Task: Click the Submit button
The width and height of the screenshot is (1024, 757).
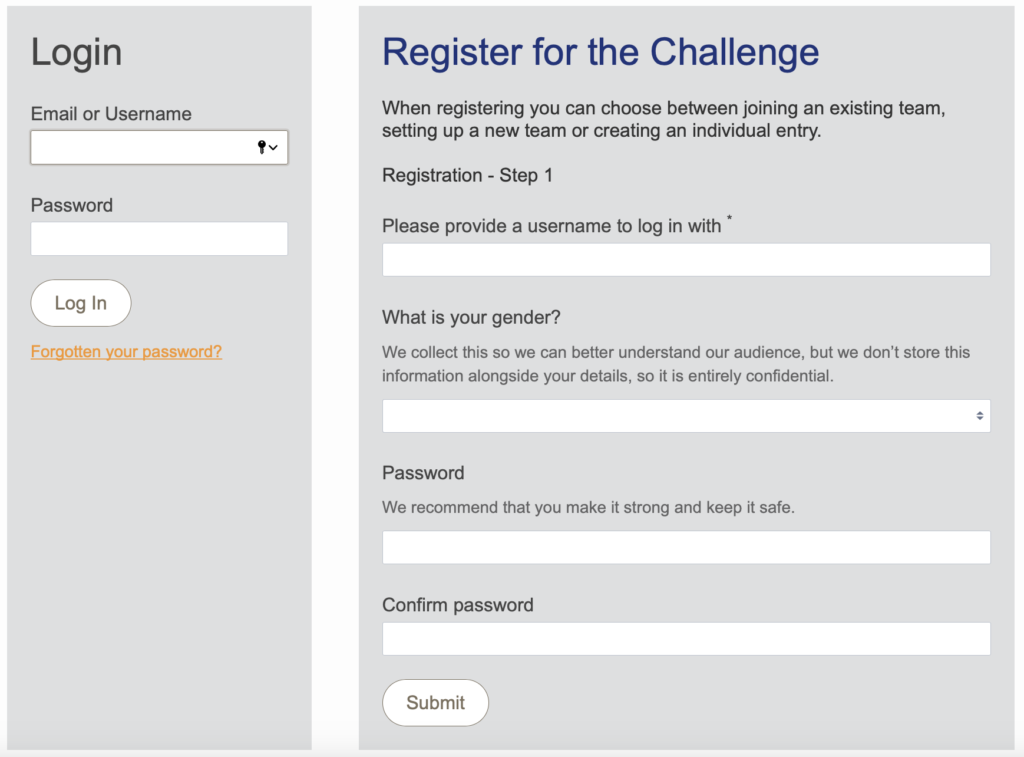Action: tap(436, 703)
